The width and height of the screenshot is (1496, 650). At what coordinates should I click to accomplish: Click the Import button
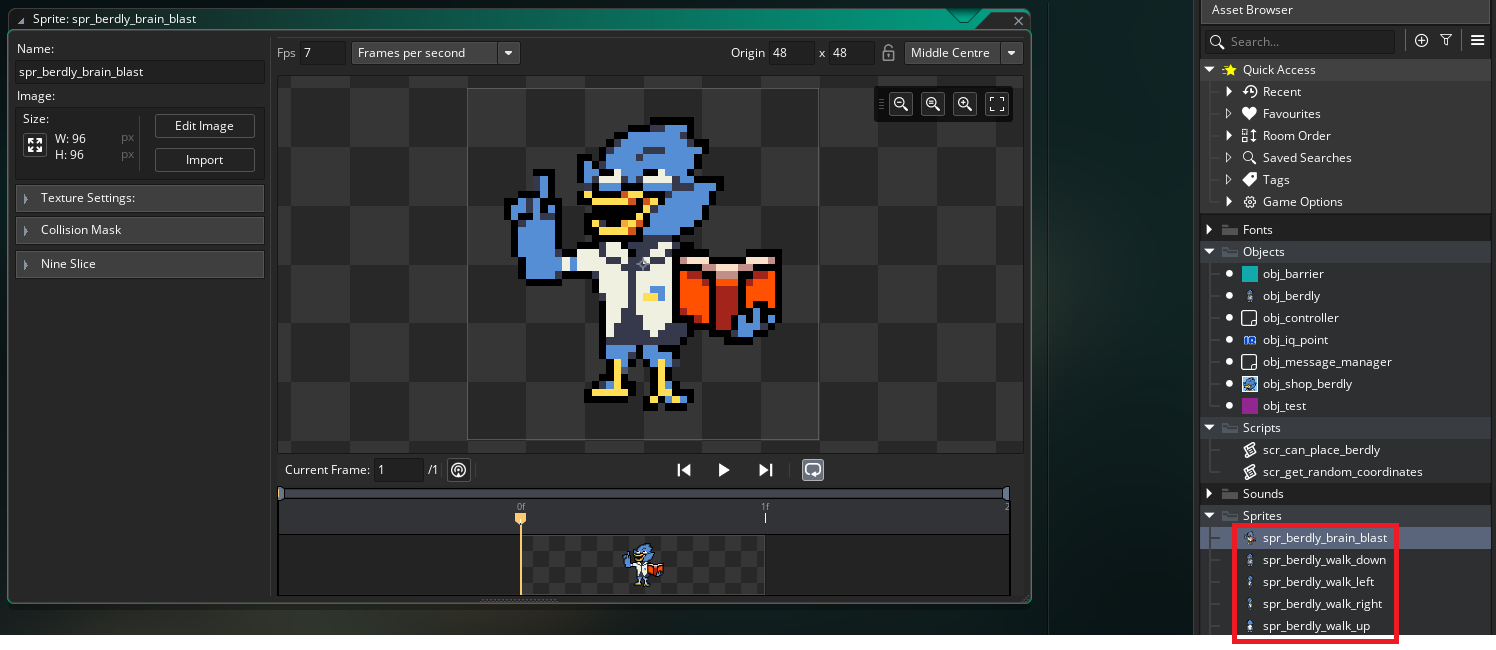(x=204, y=160)
